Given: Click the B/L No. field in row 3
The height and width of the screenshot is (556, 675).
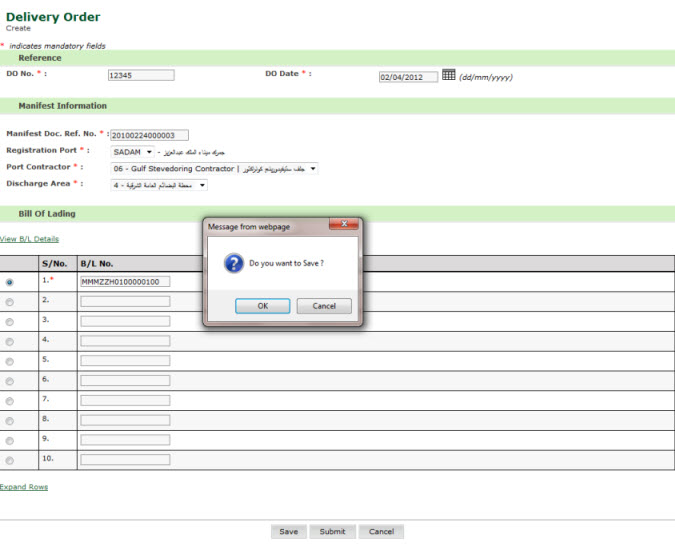Looking at the screenshot, I should click(125, 321).
